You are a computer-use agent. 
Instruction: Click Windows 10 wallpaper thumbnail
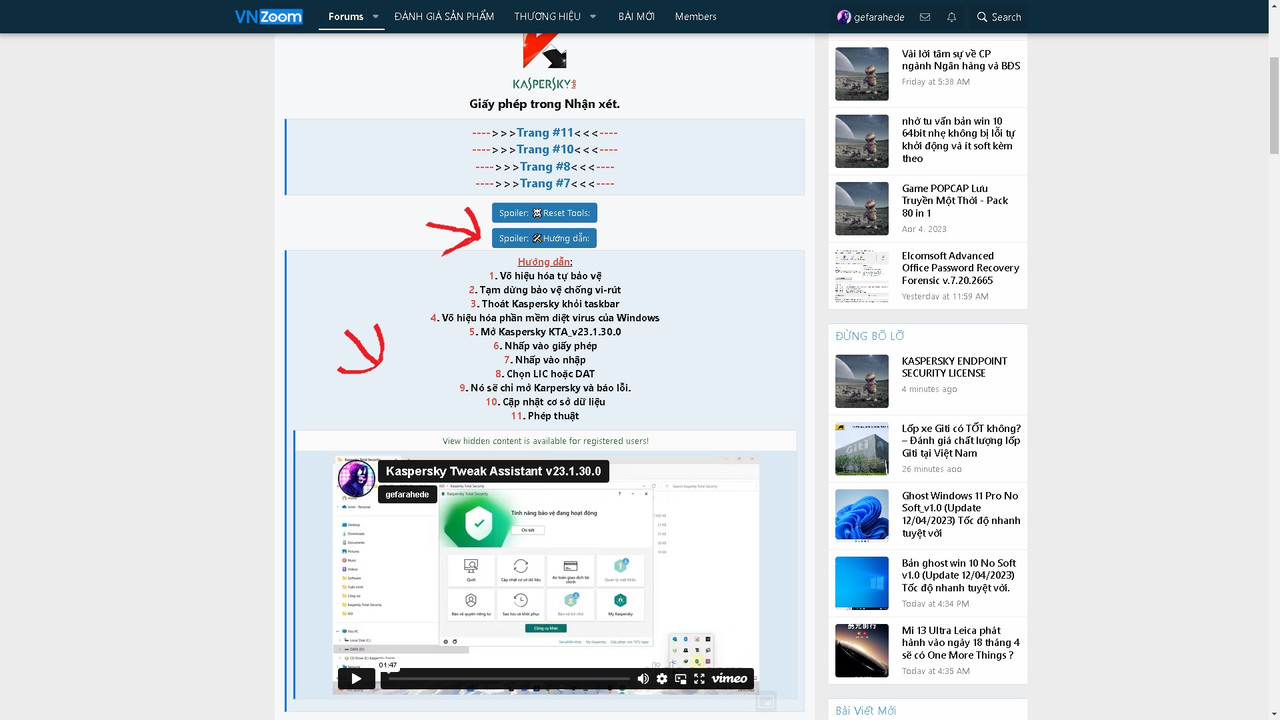pyautogui.click(x=862, y=583)
